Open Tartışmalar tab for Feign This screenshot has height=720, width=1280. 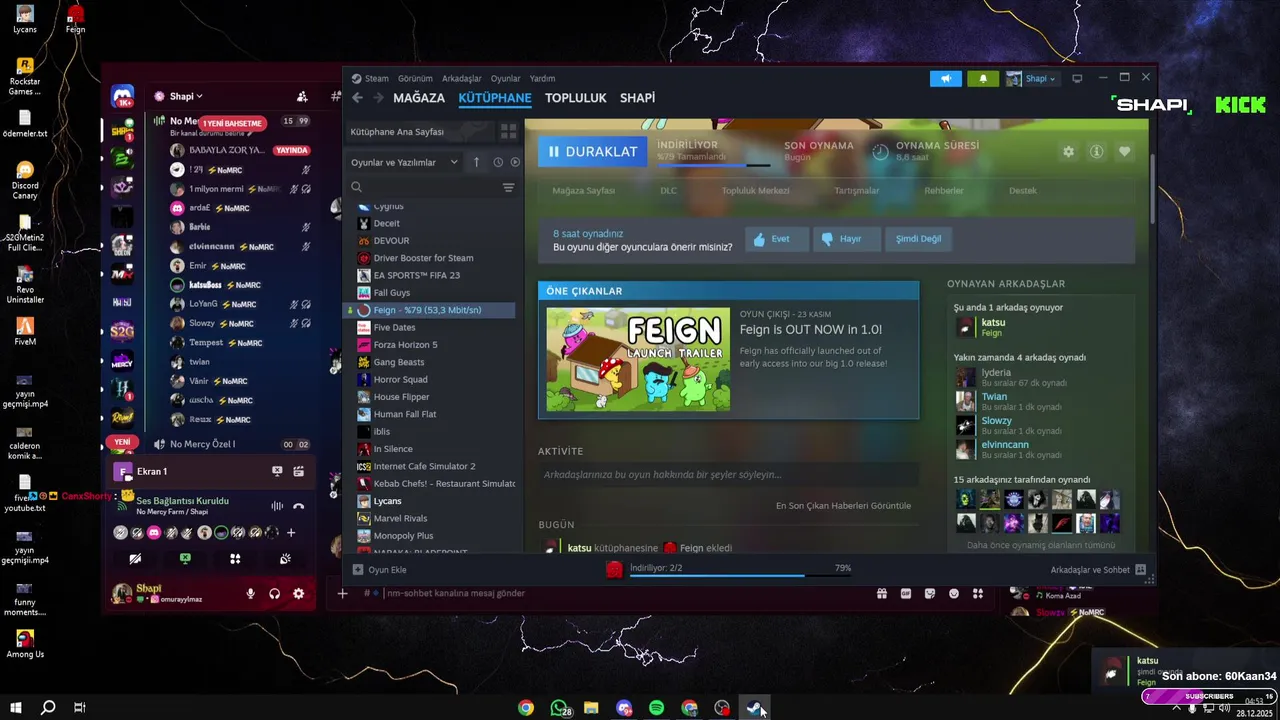tap(857, 190)
